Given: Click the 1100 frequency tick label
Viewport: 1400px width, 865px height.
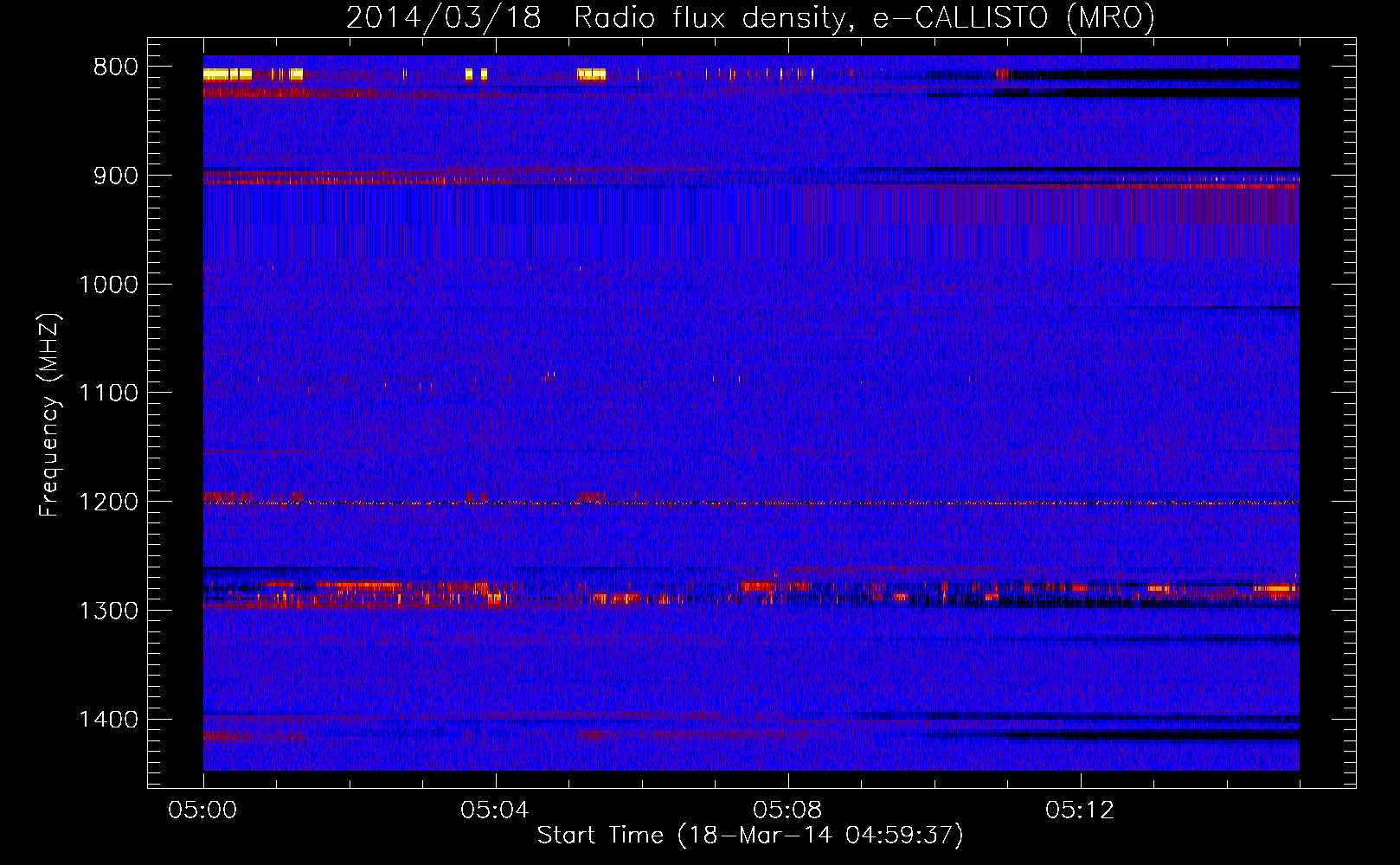Looking at the screenshot, I should tap(108, 393).
